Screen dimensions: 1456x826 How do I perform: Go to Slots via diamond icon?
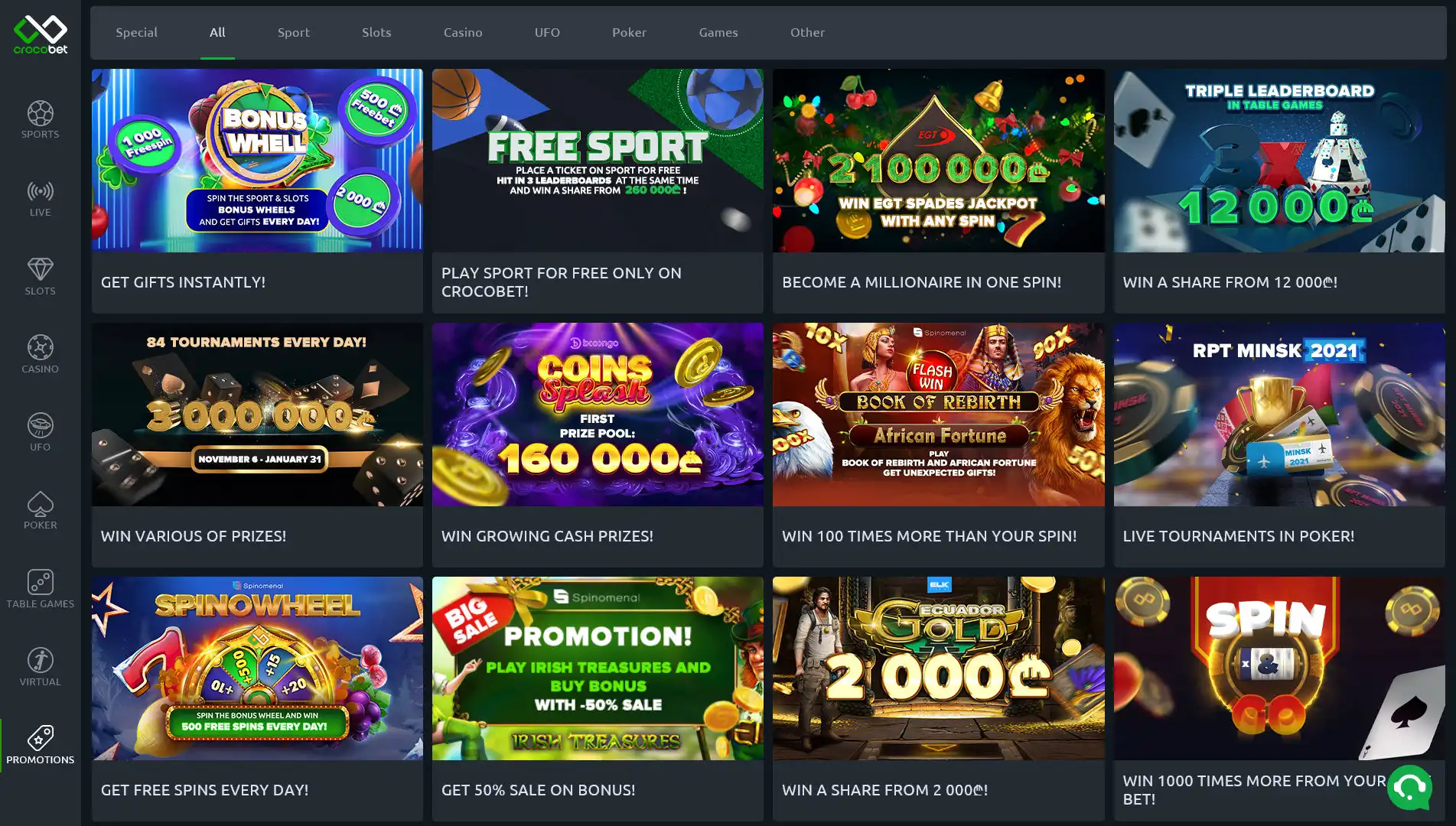pyautogui.click(x=40, y=276)
